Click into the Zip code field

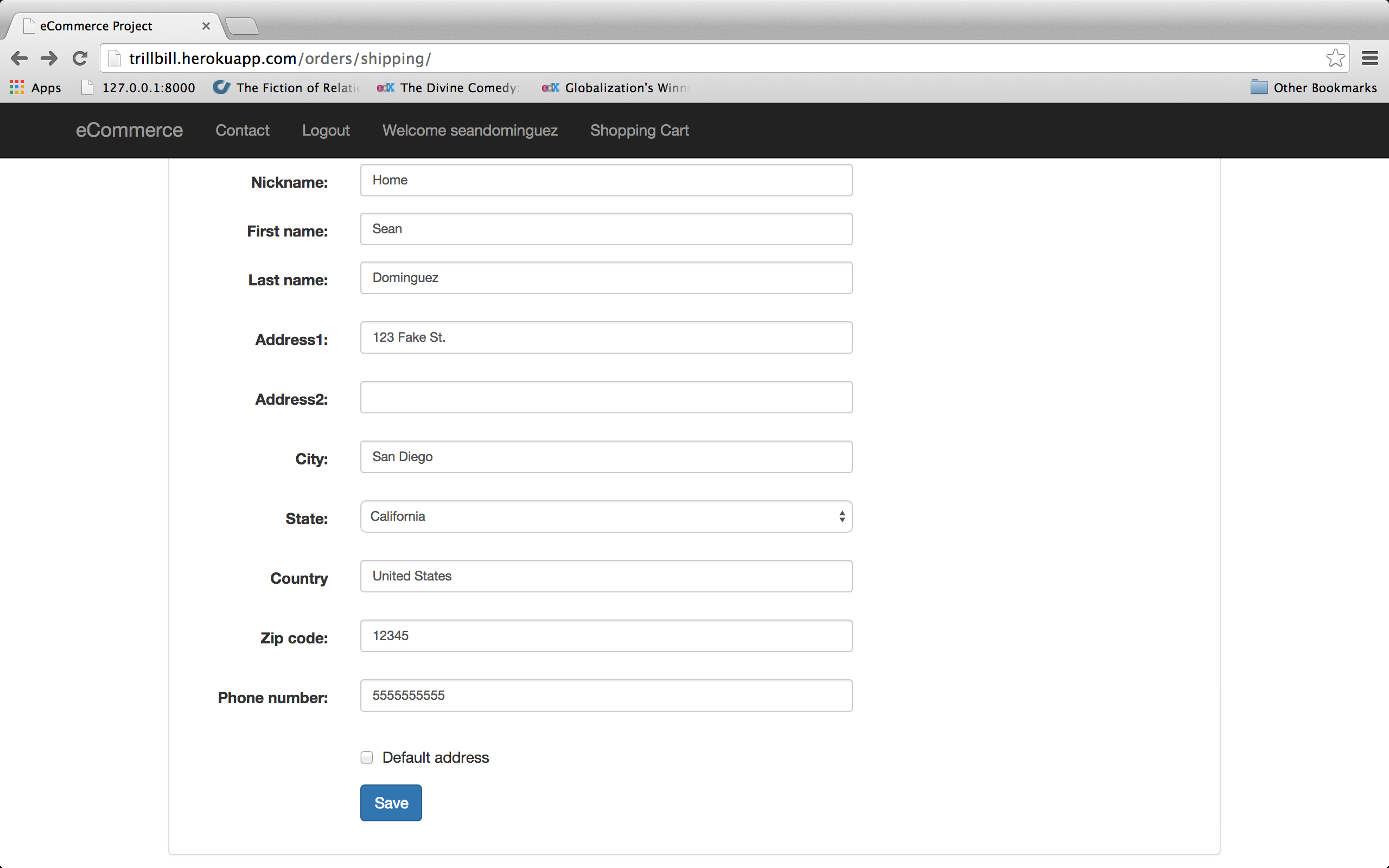pos(606,635)
